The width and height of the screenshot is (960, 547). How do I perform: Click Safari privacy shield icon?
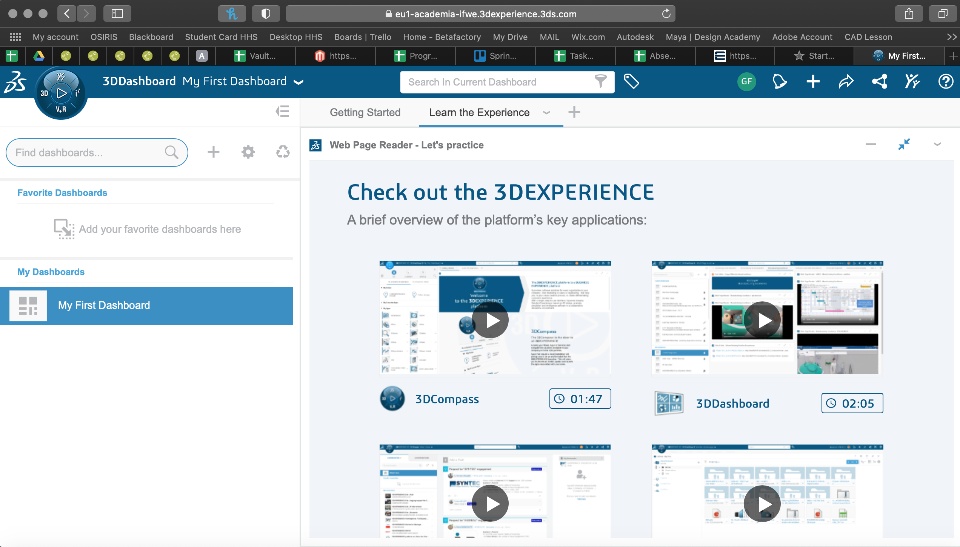pyautogui.click(x=266, y=13)
